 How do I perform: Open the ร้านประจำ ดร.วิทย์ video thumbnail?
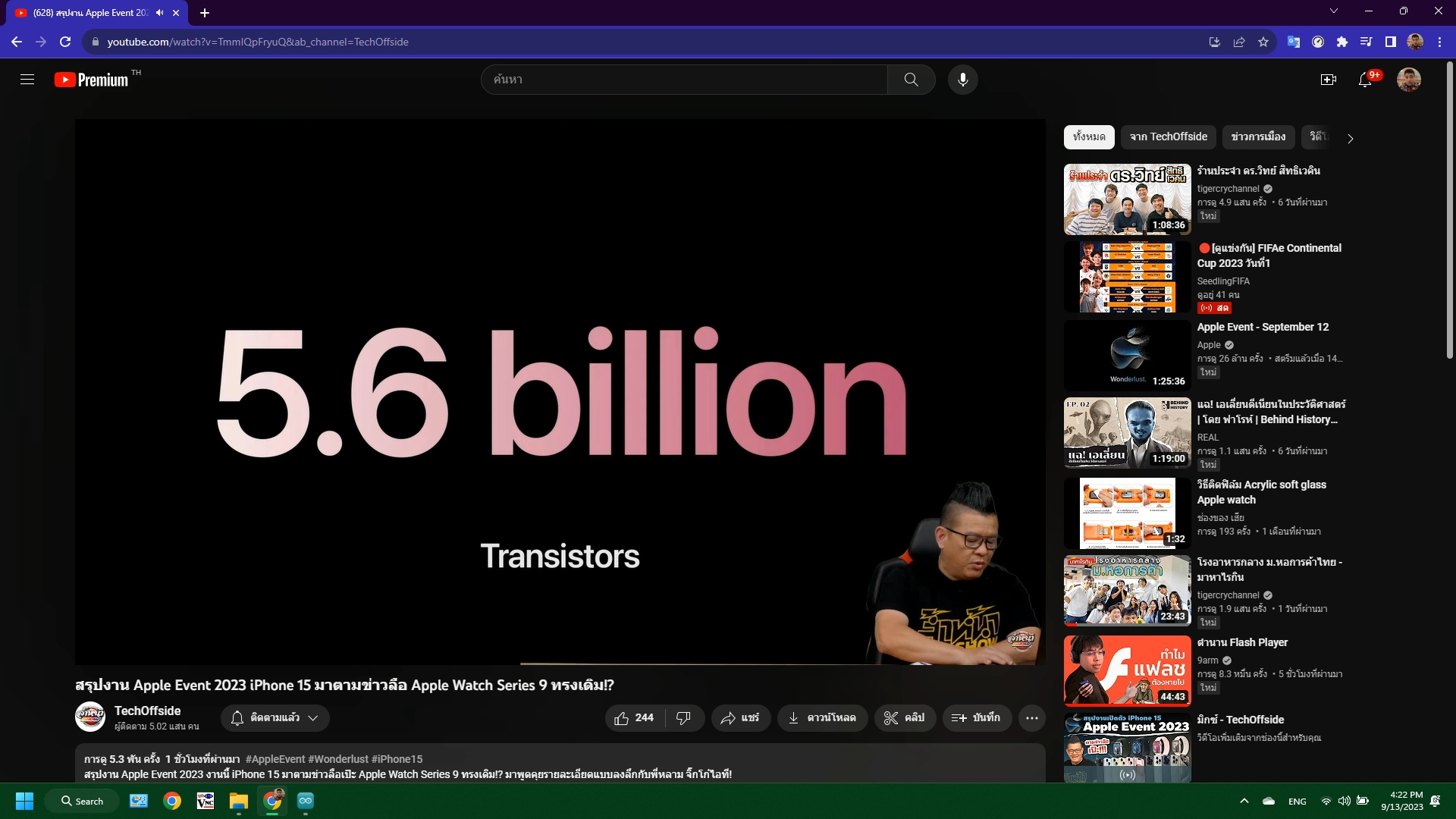click(x=1127, y=199)
